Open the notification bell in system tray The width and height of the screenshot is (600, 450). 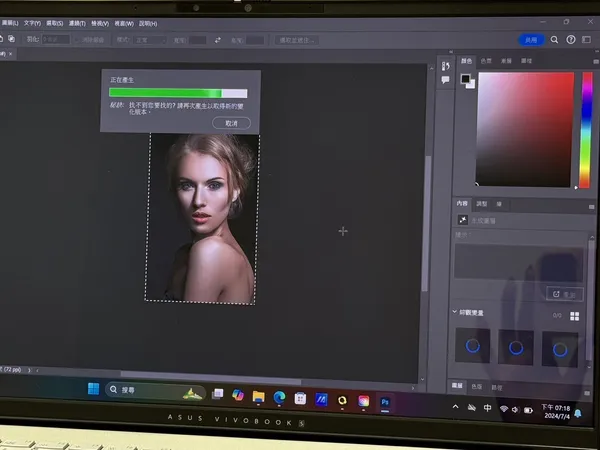click(578, 413)
